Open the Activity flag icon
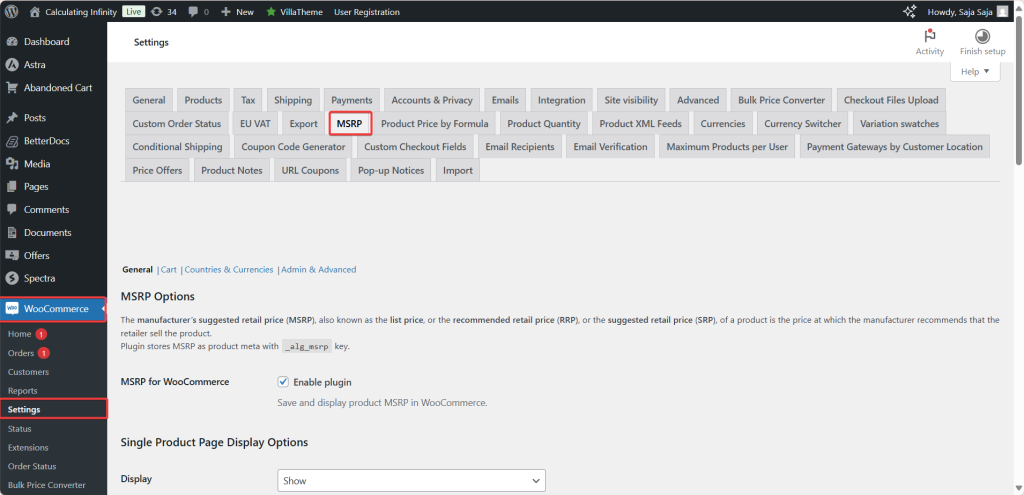 [x=929, y=37]
